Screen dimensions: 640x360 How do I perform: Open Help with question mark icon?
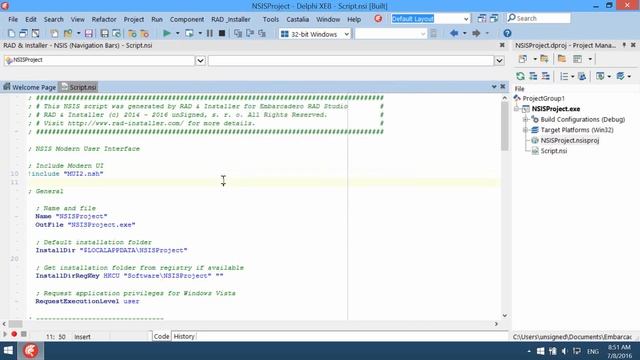pyautogui.click(x=507, y=33)
